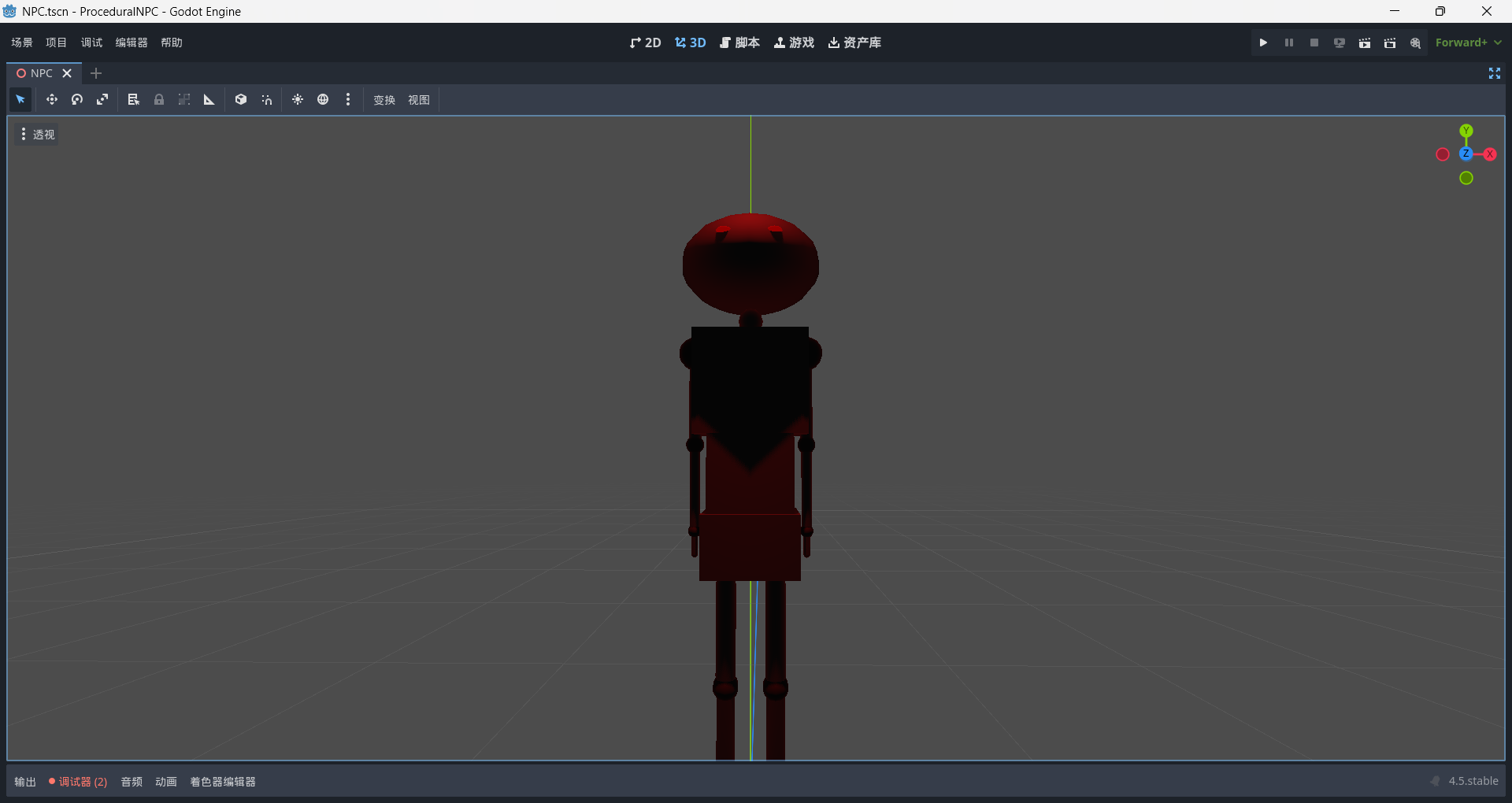Viewport: 1512px width, 803px height.
Task: Toggle snapping magnet icon in toolbar
Action: tap(267, 100)
